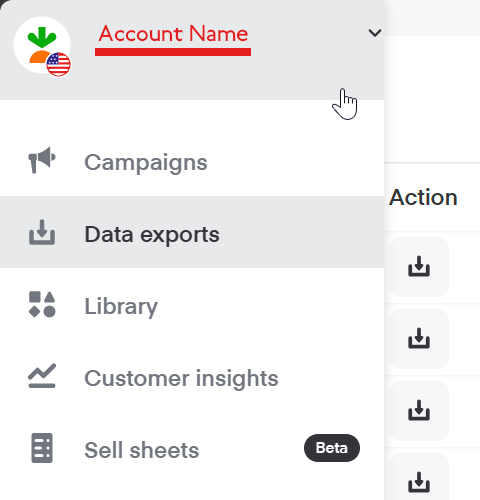Click the Customer insights chart icon
The height and width of the screenshot is (500, 480).
tap(42, 376)
